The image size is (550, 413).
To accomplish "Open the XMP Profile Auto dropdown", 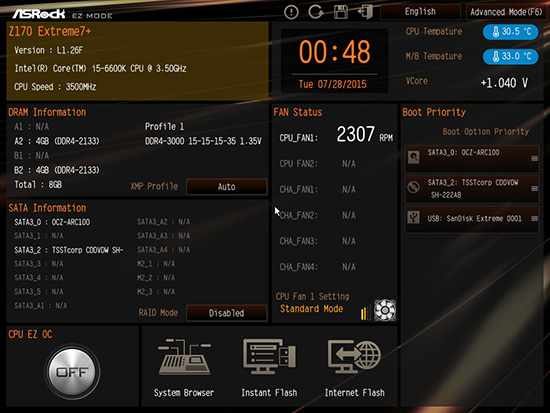I will point(226,186).
